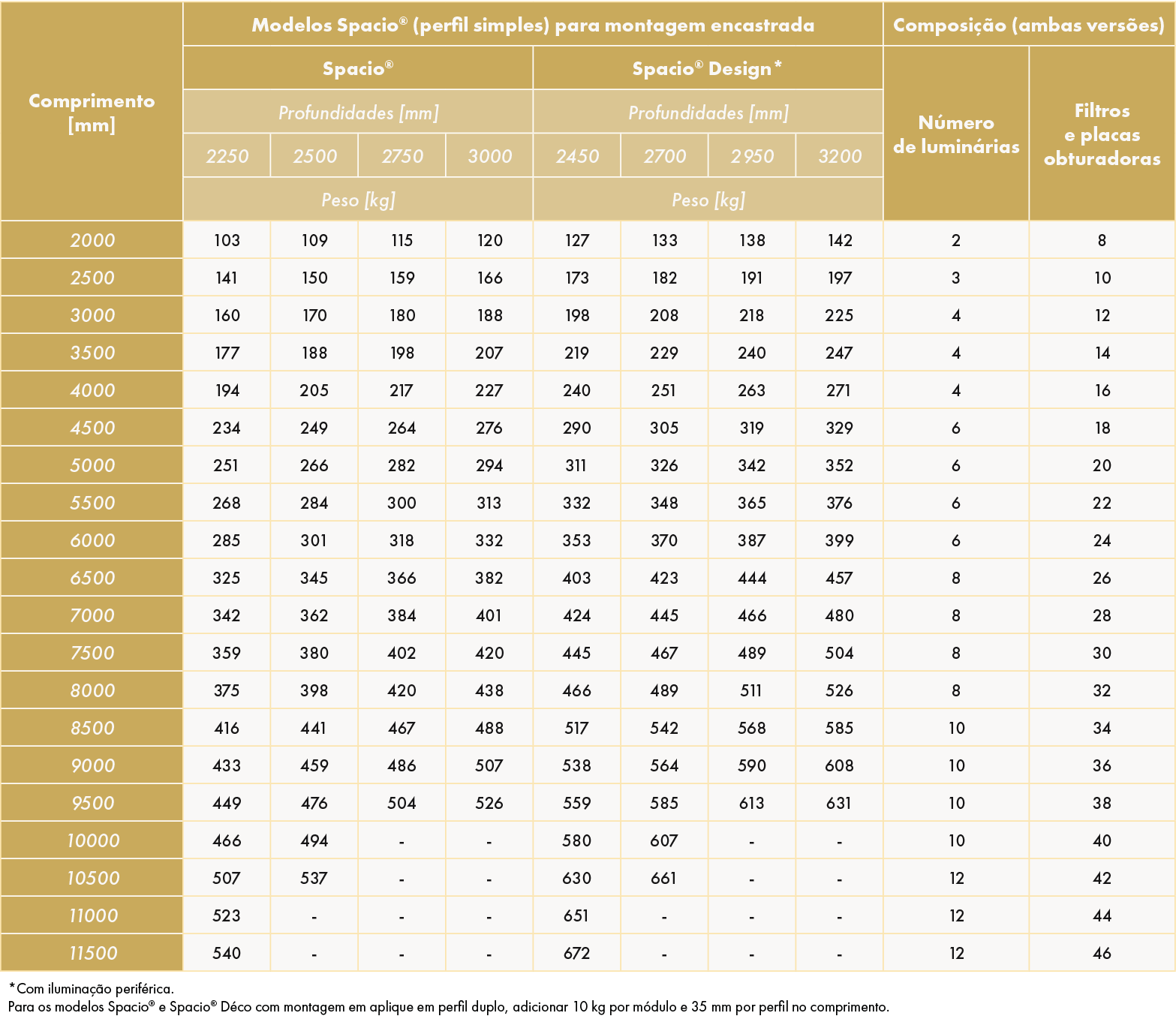Select weight value 208 in row 3000
This screenshot has width=1176, height=1022.
664,315
